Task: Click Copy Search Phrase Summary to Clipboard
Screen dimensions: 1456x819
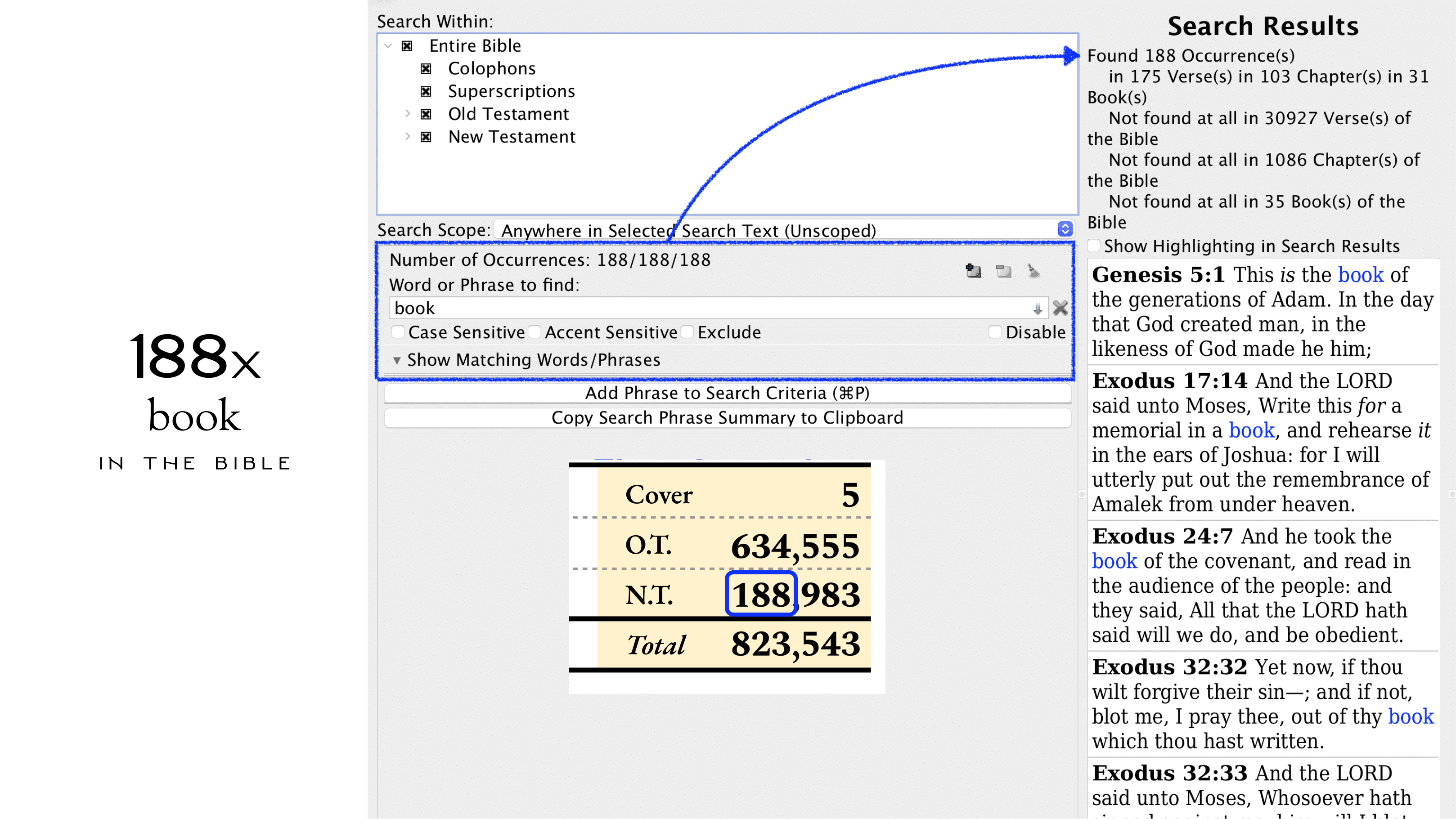Action: 727,418
